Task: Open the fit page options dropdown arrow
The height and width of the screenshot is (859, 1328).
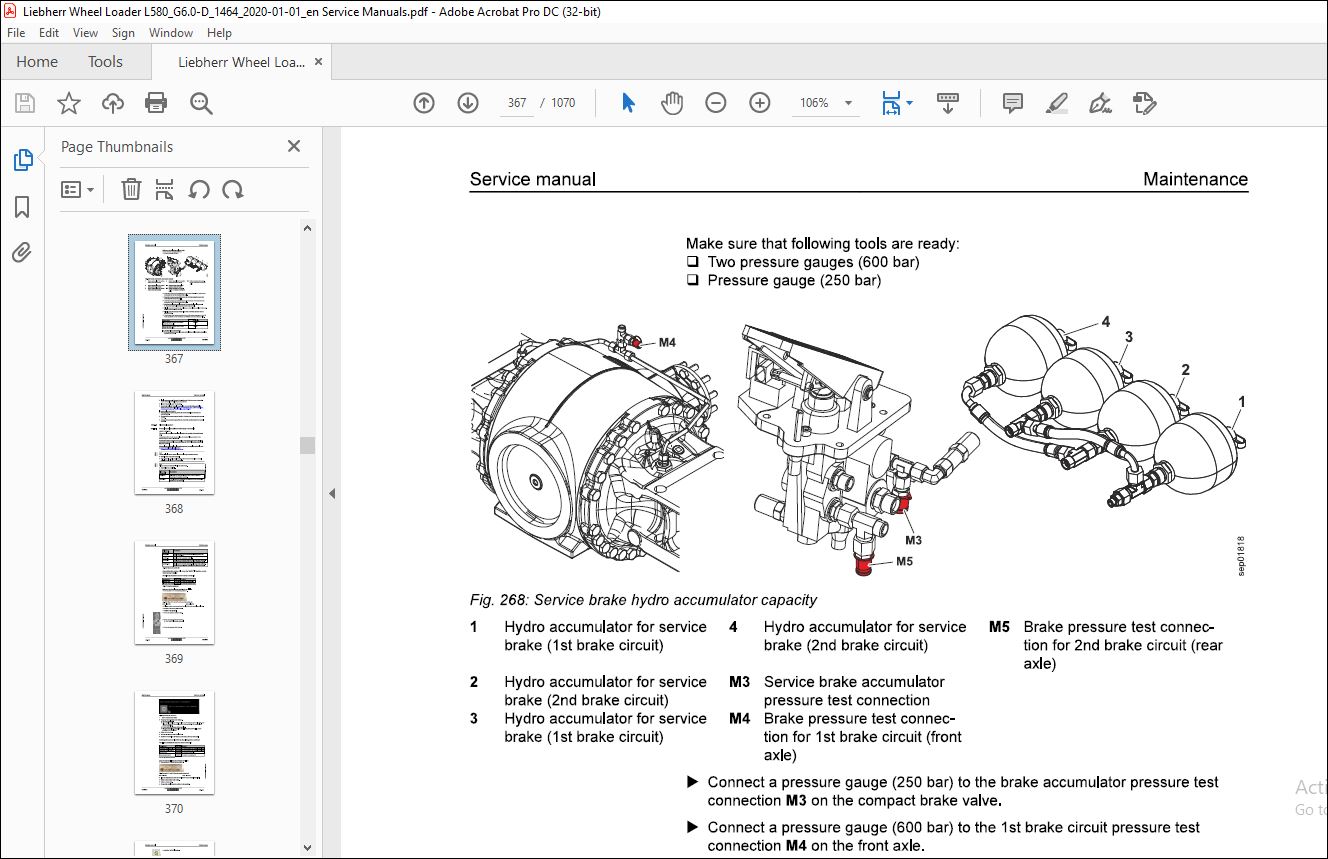Action: 909,103
